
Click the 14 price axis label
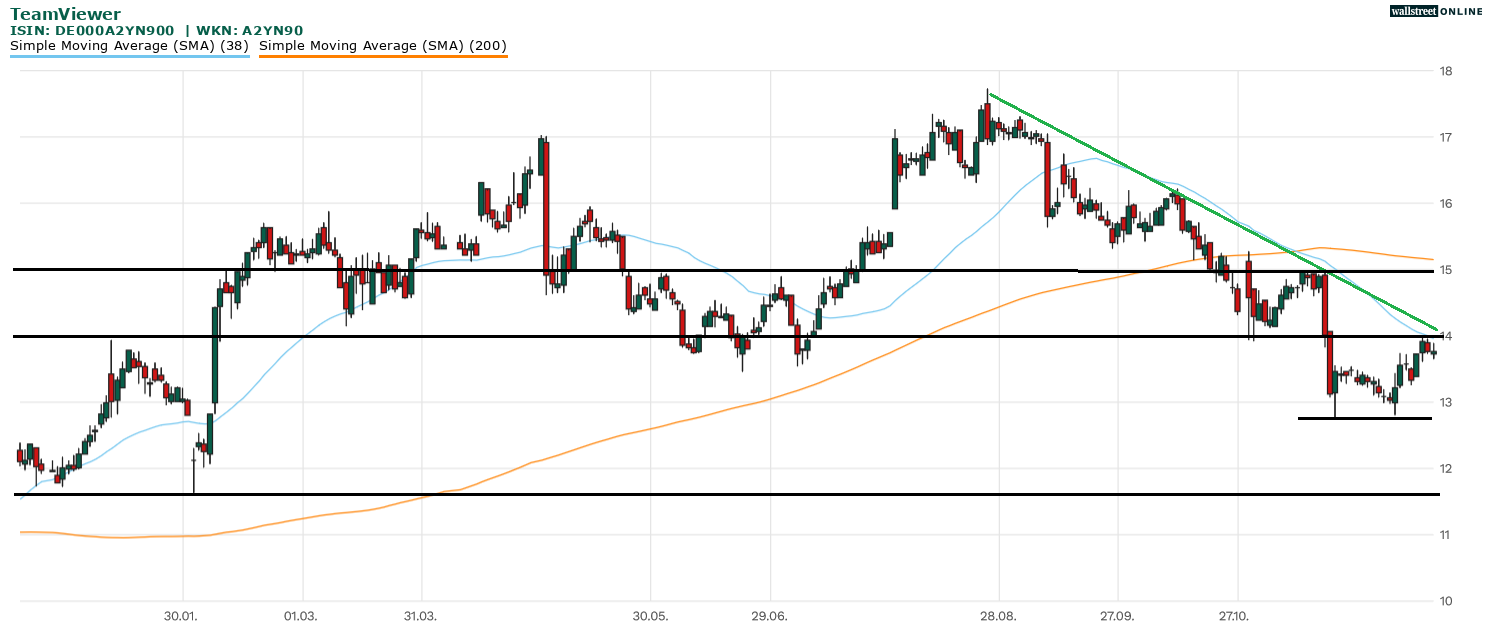point(1446,336)
